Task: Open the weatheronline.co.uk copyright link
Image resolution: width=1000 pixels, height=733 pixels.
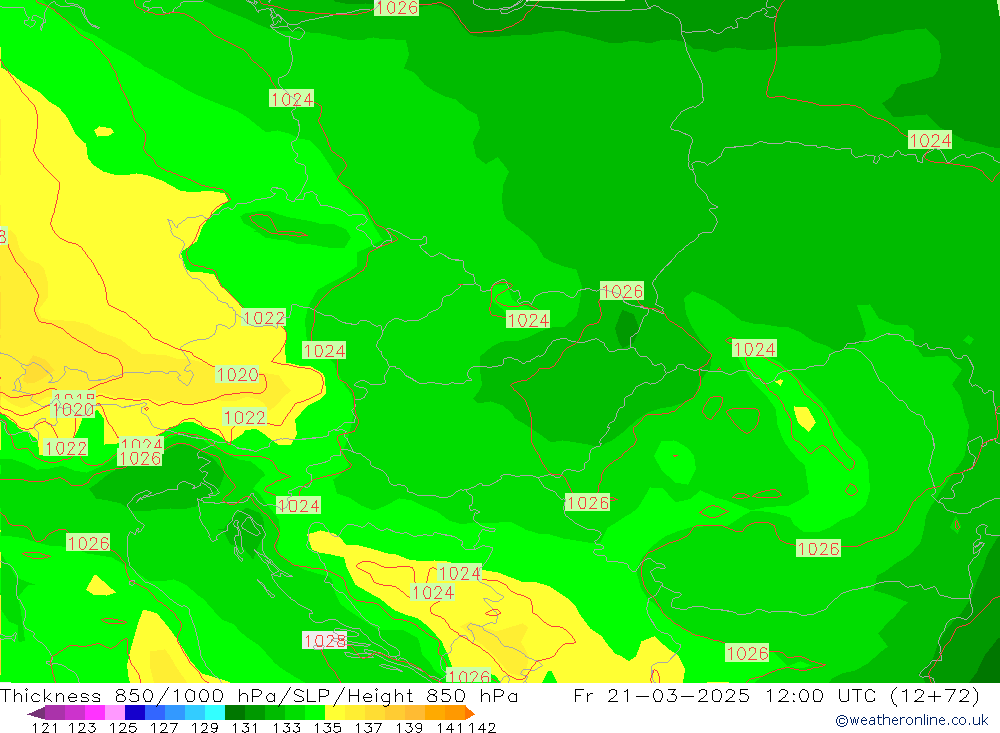Action: click(x=911, y=720)
